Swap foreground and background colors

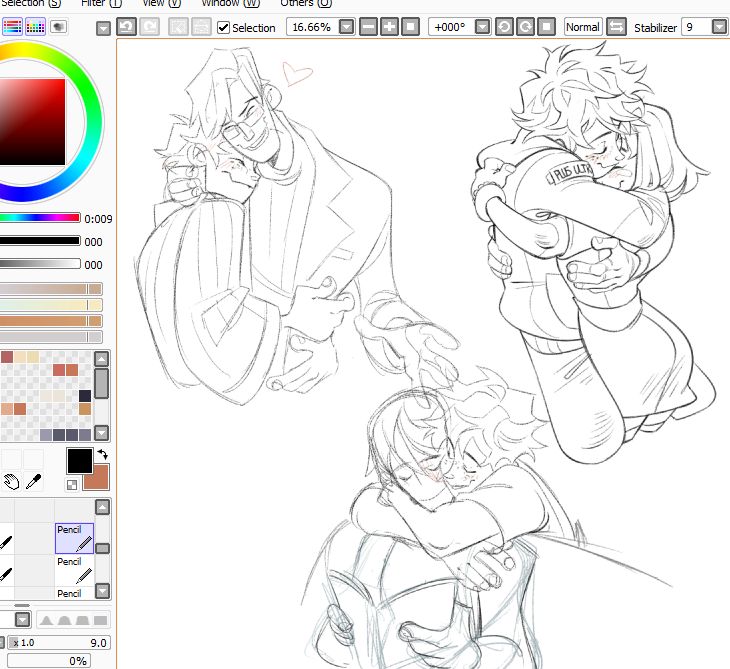[x=102, y=454]
